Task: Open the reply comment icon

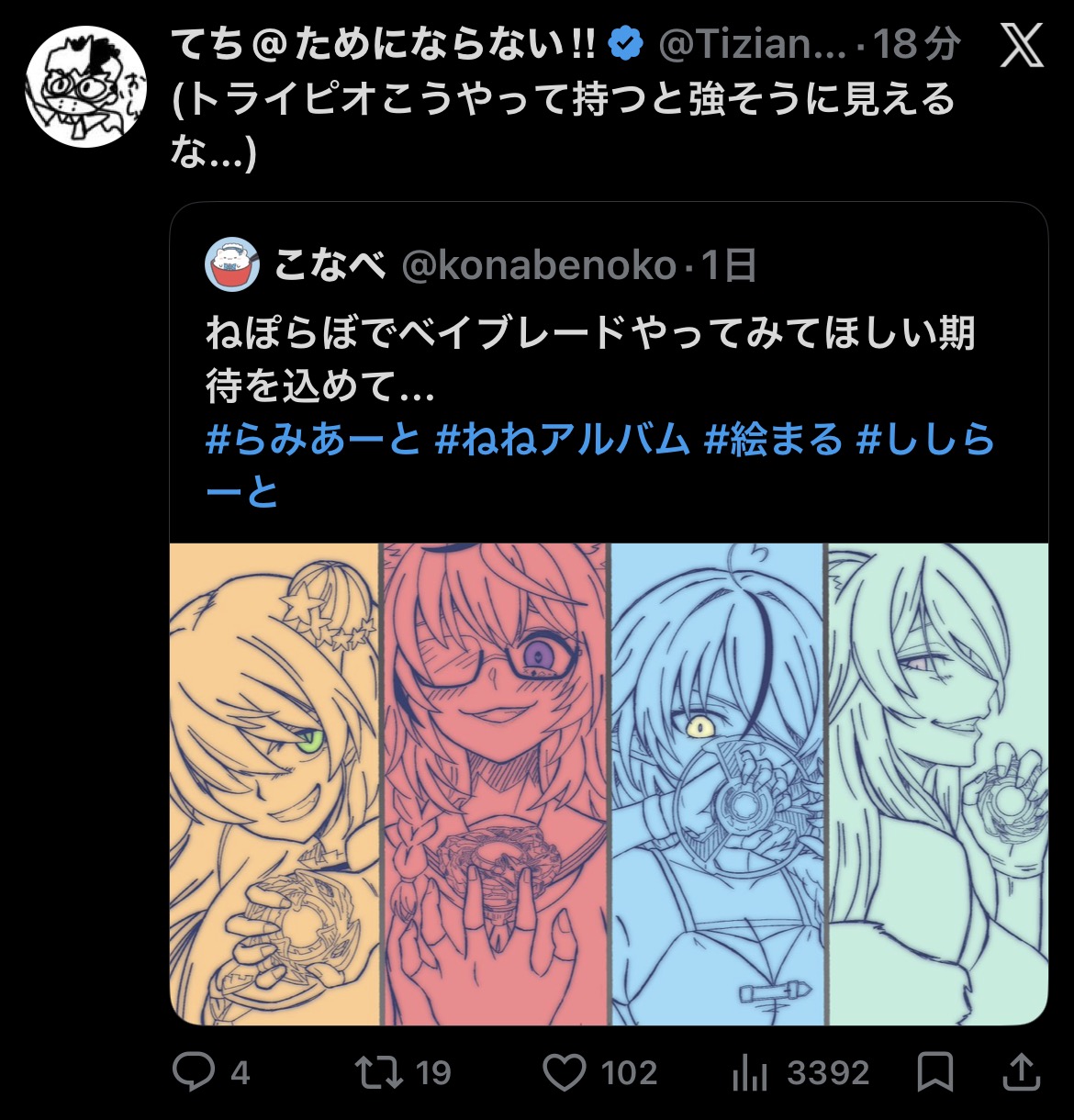Action: (194, 1071)
